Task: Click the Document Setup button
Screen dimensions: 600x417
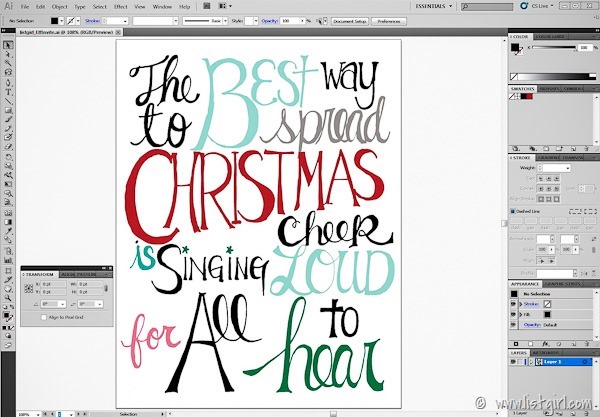Action: point(351,20)
